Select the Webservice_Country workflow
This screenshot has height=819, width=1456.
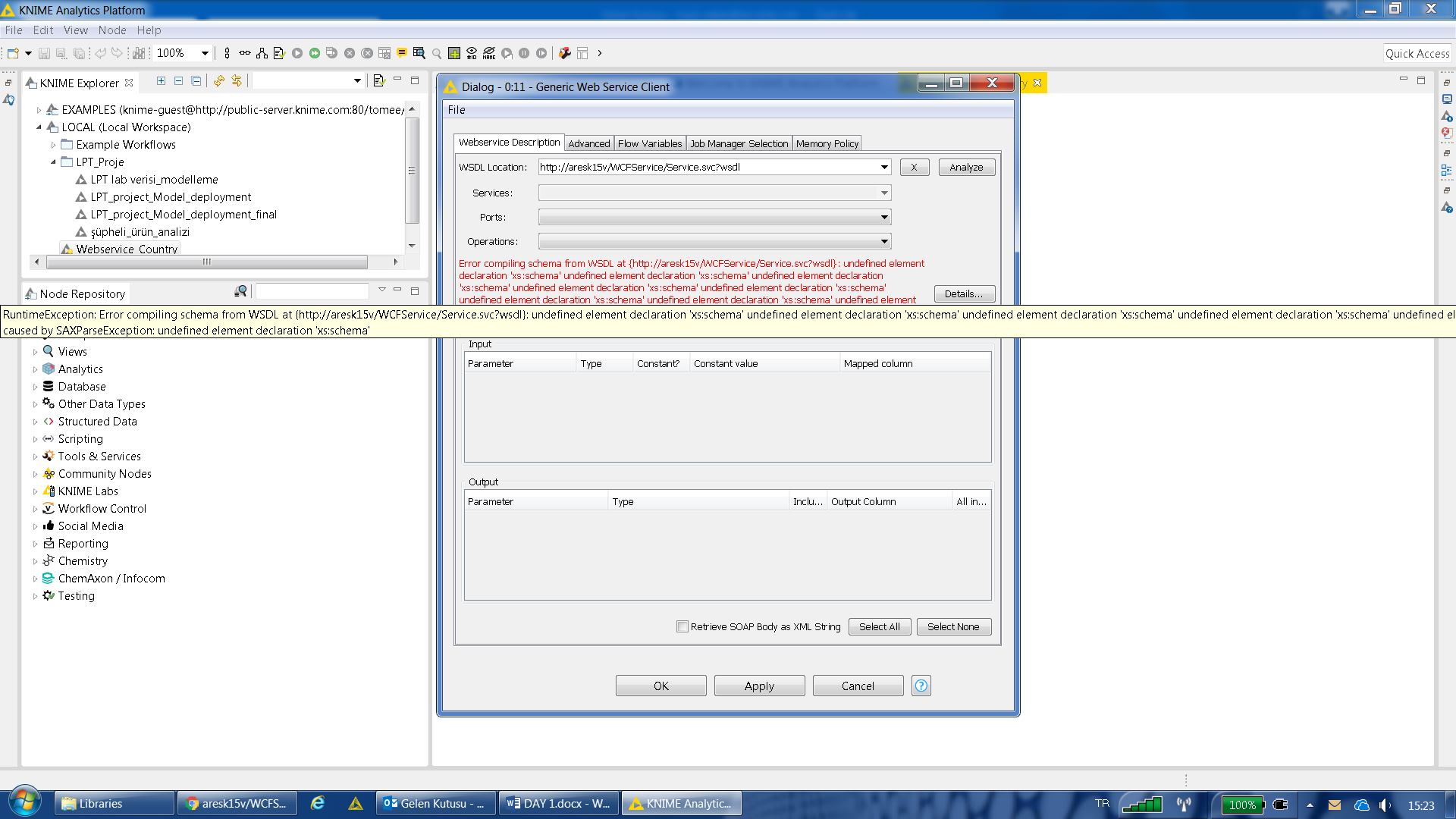point(127,249)
